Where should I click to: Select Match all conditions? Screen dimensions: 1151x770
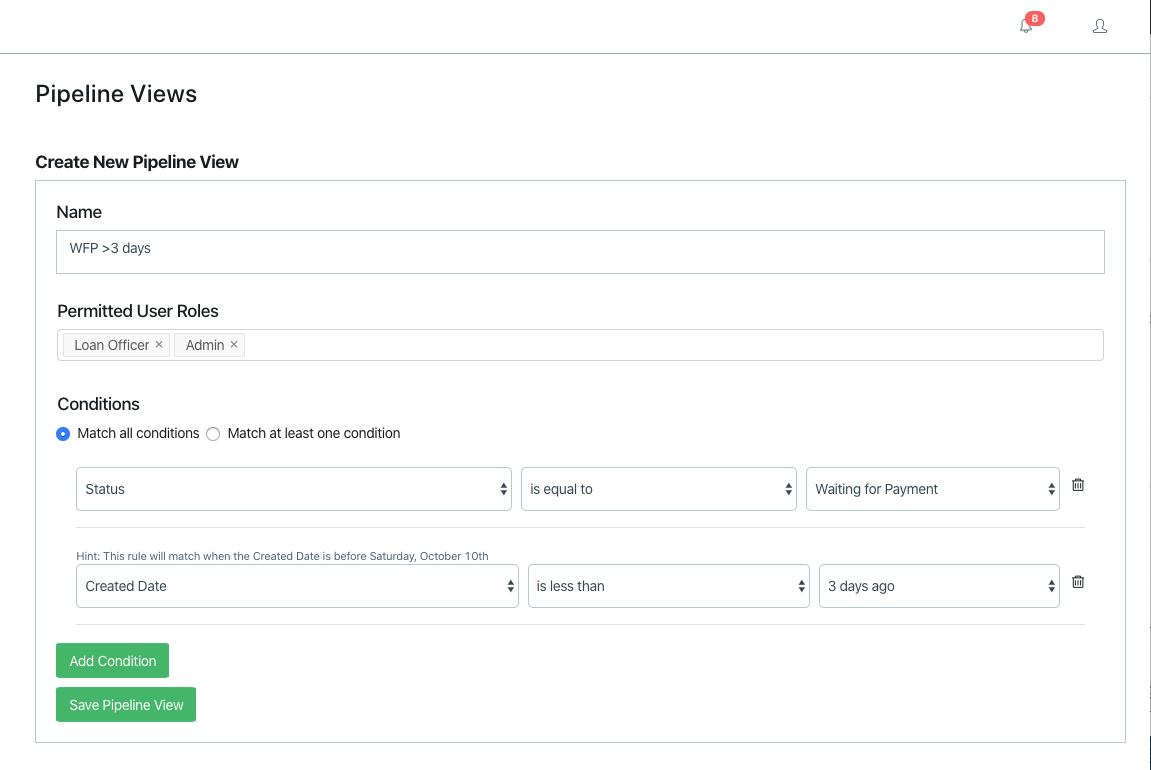click(63, 434)
